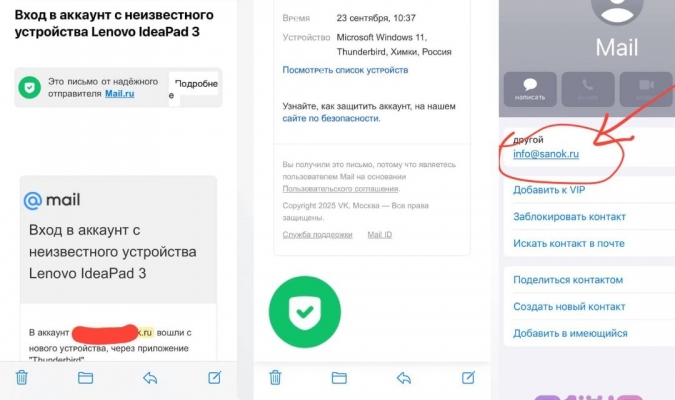Tap the greyed-out call button
The image size is (675, 400).
click(x=588, y=89)
